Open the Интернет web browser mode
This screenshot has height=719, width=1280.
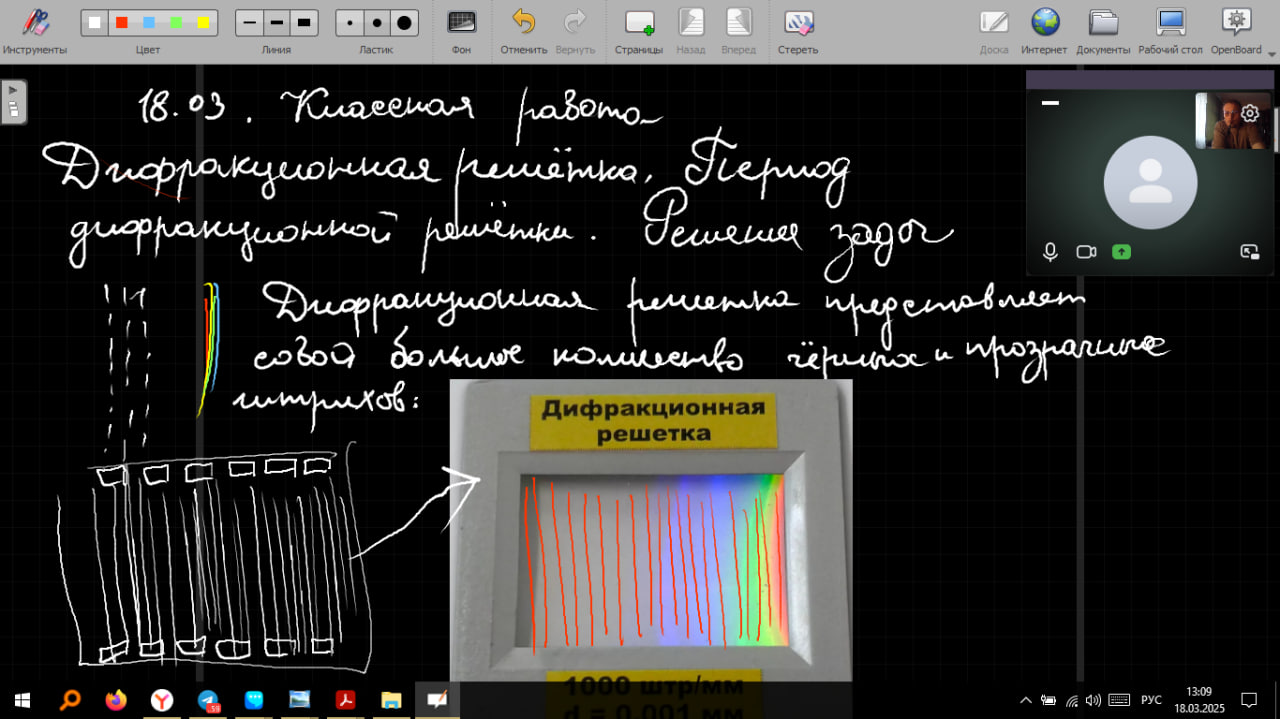tap(1045, 30)
